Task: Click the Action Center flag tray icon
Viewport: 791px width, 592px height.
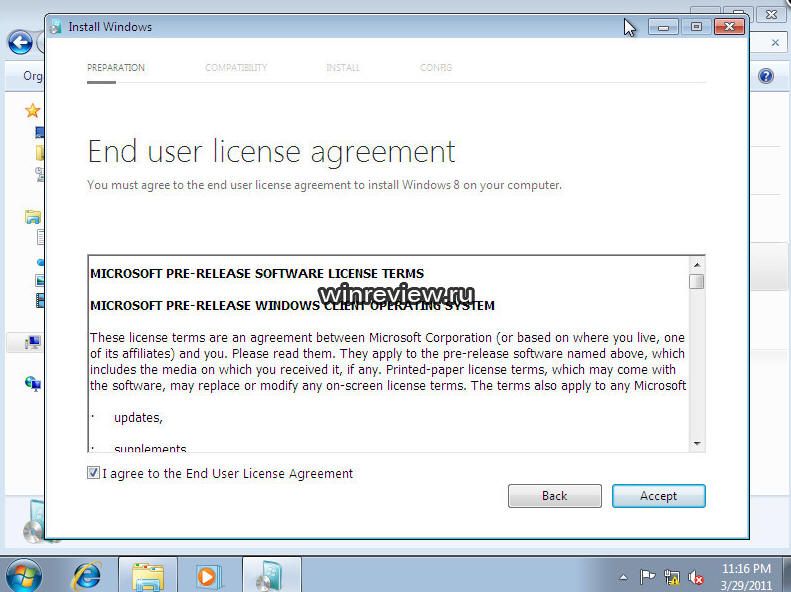Action: pyautogui.click(x=647, y=577)
